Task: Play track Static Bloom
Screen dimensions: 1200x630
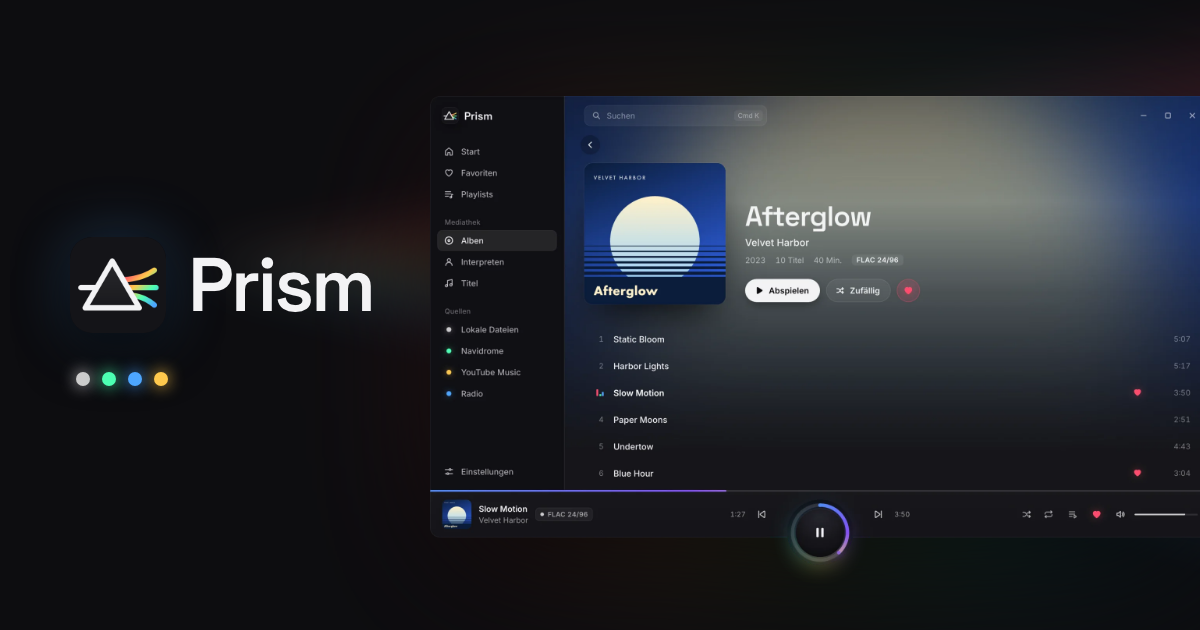Action: coord(638,340)
